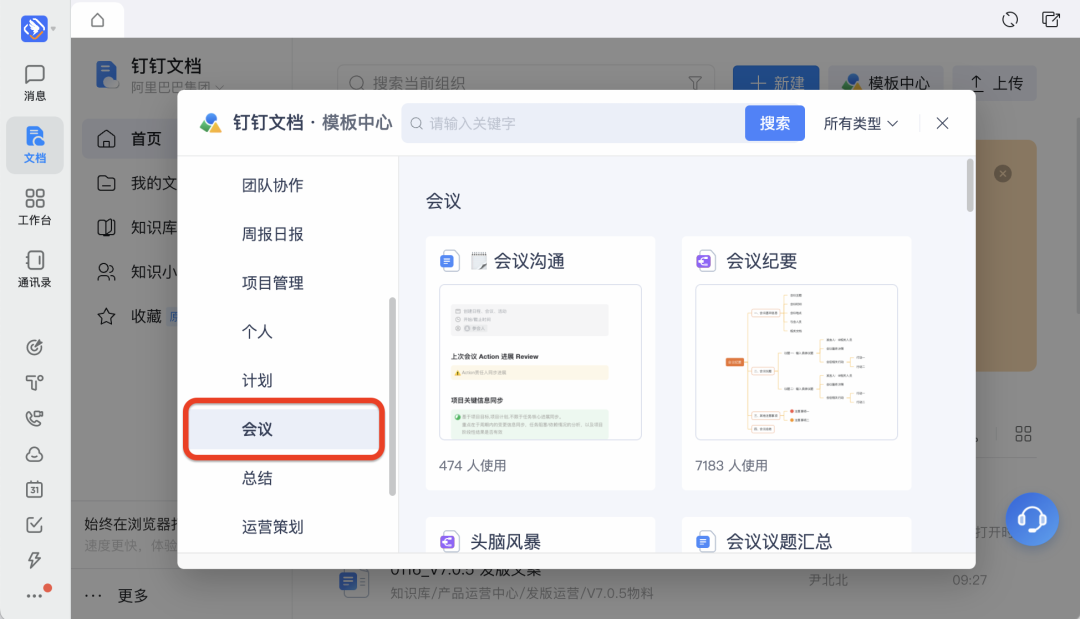Expand the 阿里巴巴集团 organization switcher
Screen dimensions: 1080x619
click(x=178, y=88)
